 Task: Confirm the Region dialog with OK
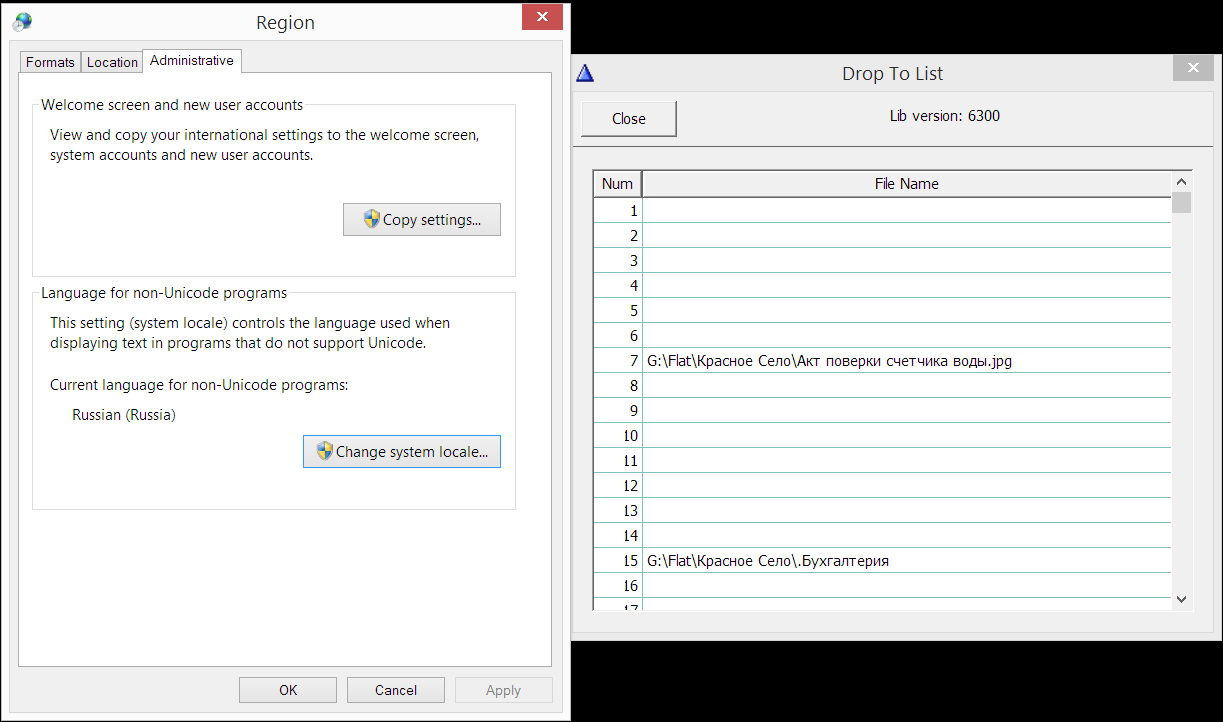pyautogui.click(x=288, y=690)
